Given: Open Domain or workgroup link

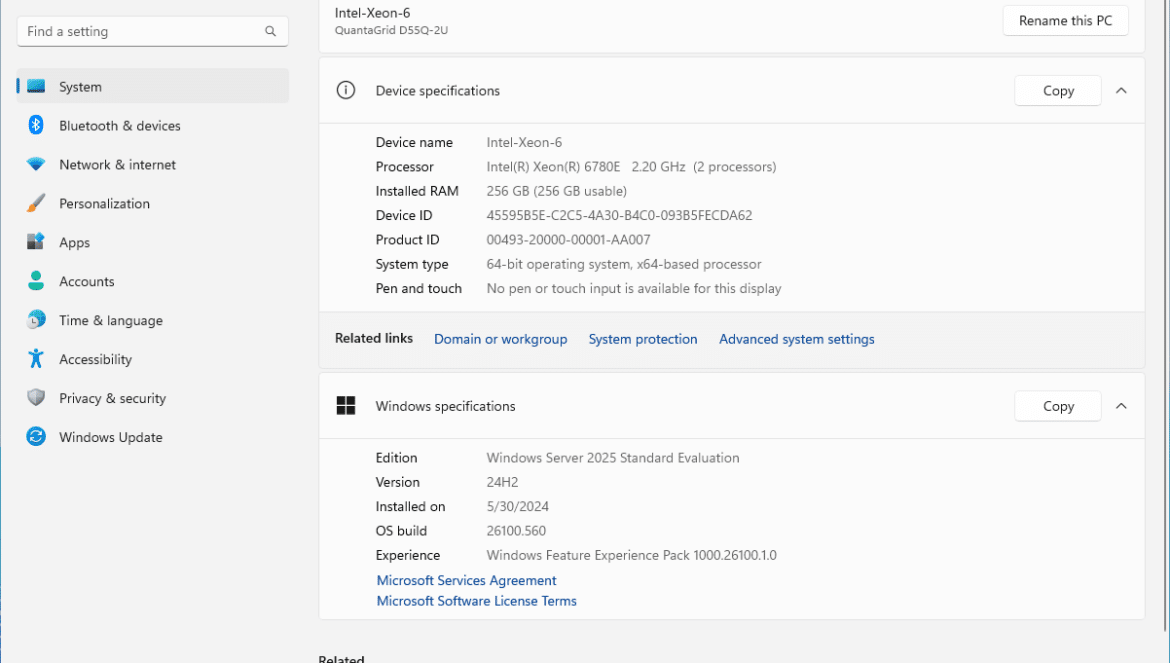Looking at the screenshot, I should (x=501, y=339).
